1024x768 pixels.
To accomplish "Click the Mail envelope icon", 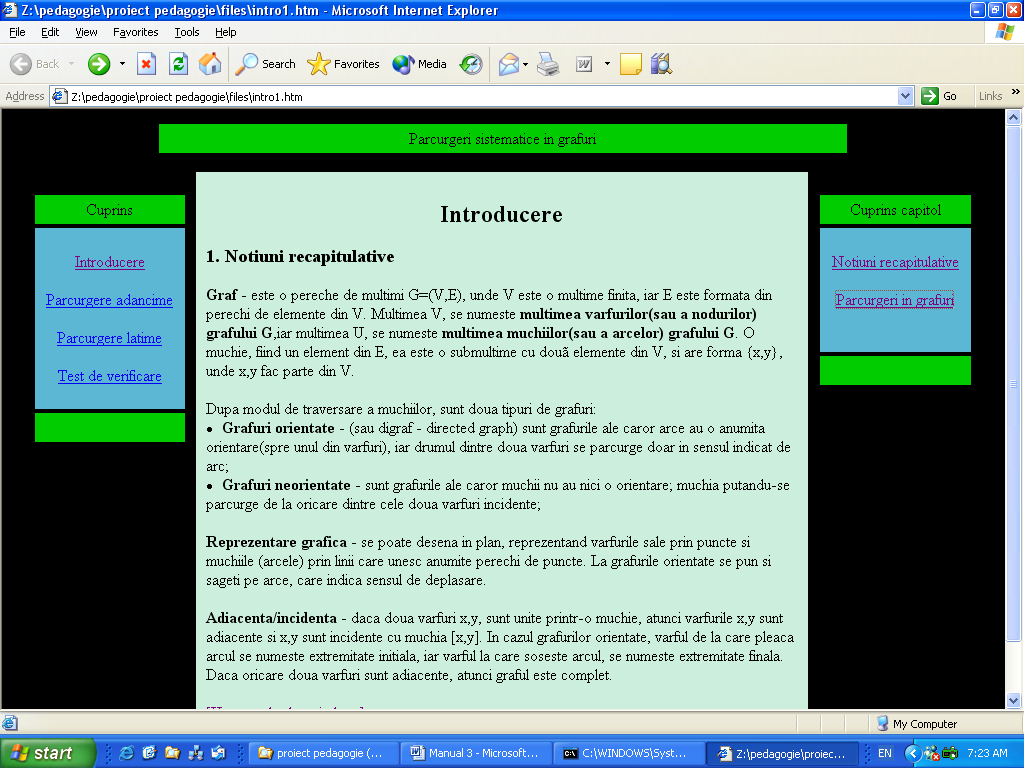I will [508, 64].
